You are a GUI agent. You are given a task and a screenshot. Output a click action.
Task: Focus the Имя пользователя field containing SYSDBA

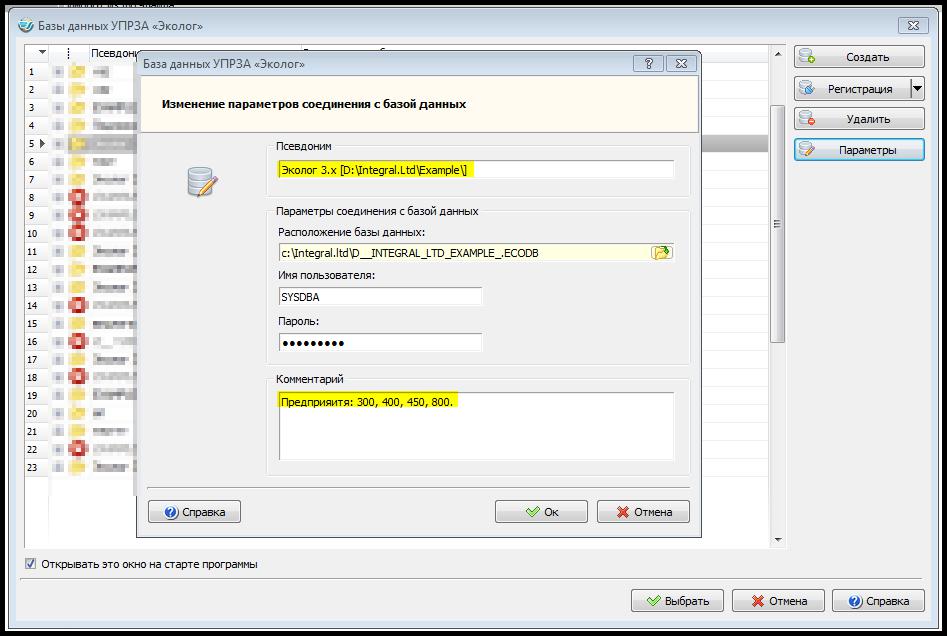380,297
